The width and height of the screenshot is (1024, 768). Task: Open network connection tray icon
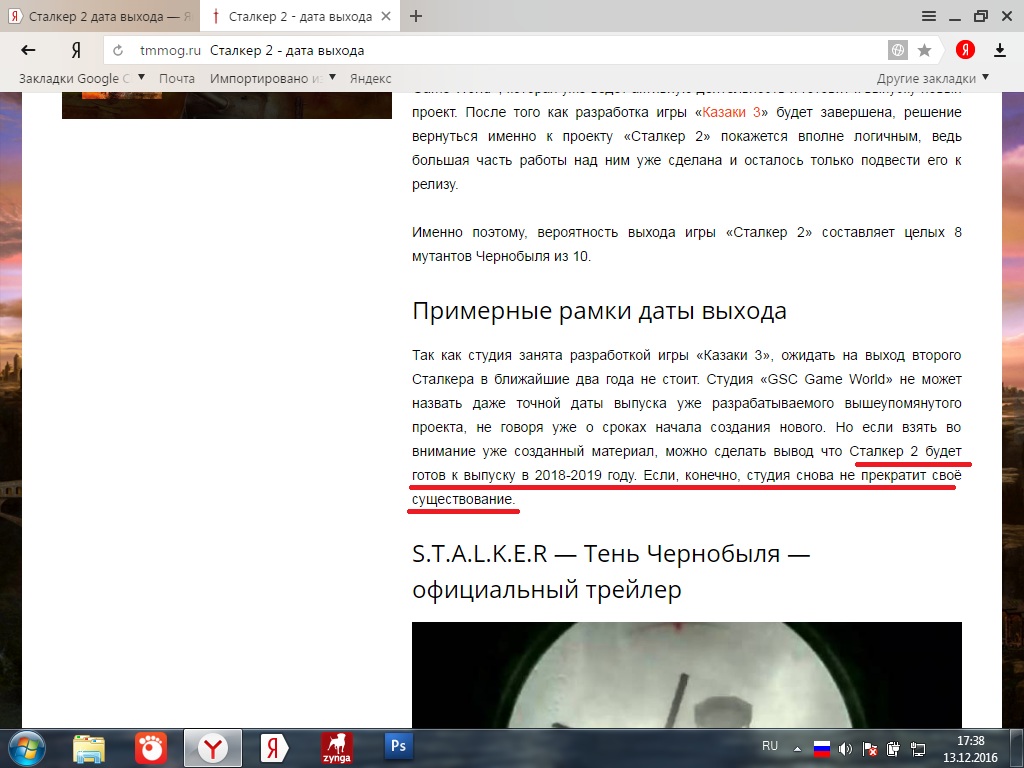click(918, 749)
